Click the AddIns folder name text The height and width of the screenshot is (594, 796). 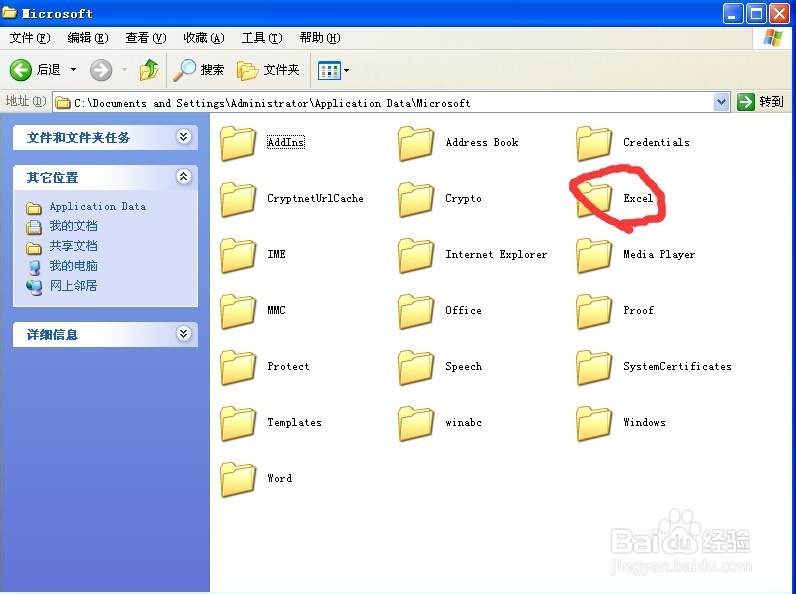click(286, 142)
